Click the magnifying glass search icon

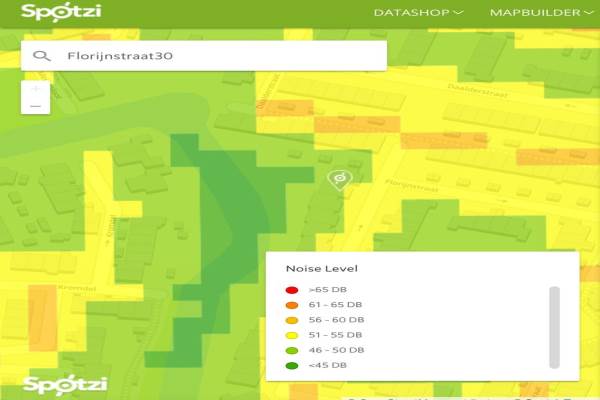click(x=41, y=56)
